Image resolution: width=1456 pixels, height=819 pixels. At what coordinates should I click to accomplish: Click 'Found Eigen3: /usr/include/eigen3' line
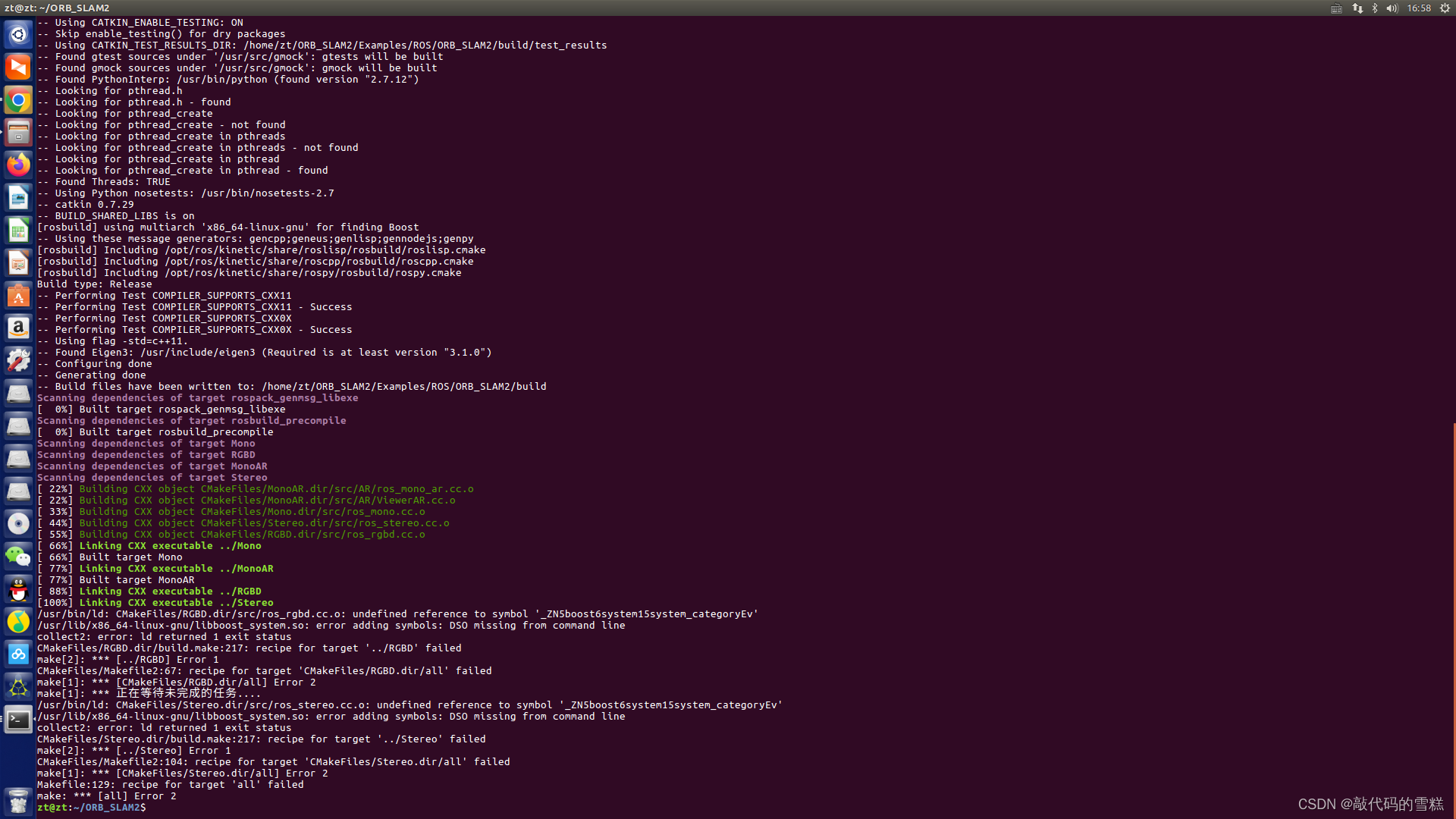coord(265,353)
